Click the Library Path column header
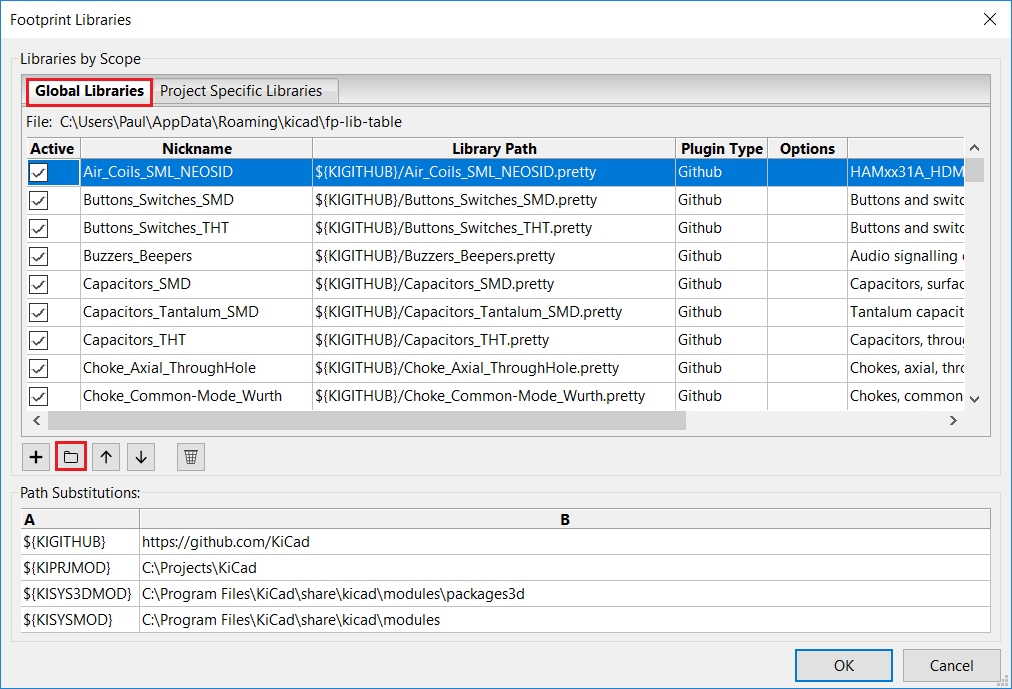The width and height of the screenshot is (1012, 689). point(494,148)
